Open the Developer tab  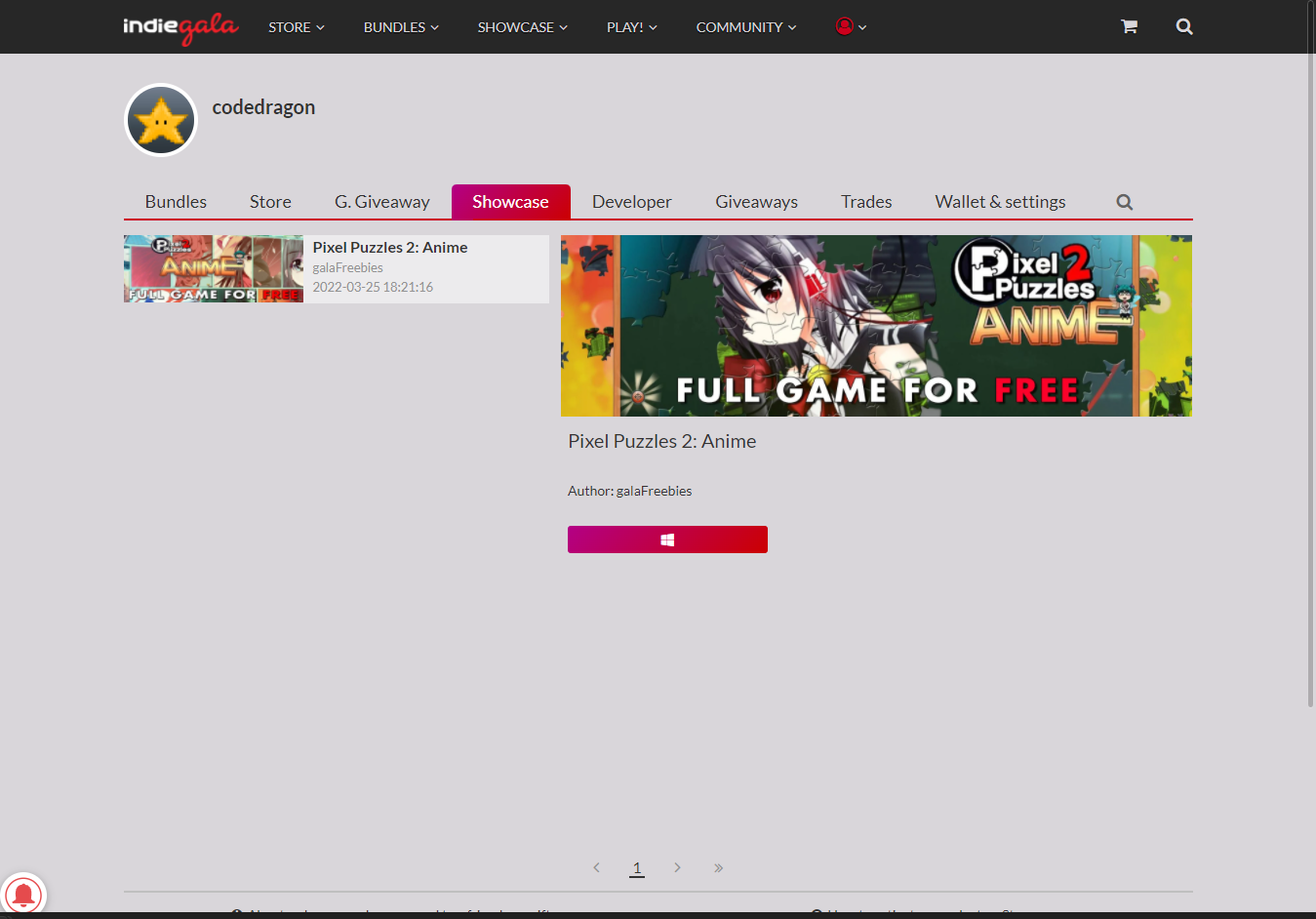(x=632, y=202)
